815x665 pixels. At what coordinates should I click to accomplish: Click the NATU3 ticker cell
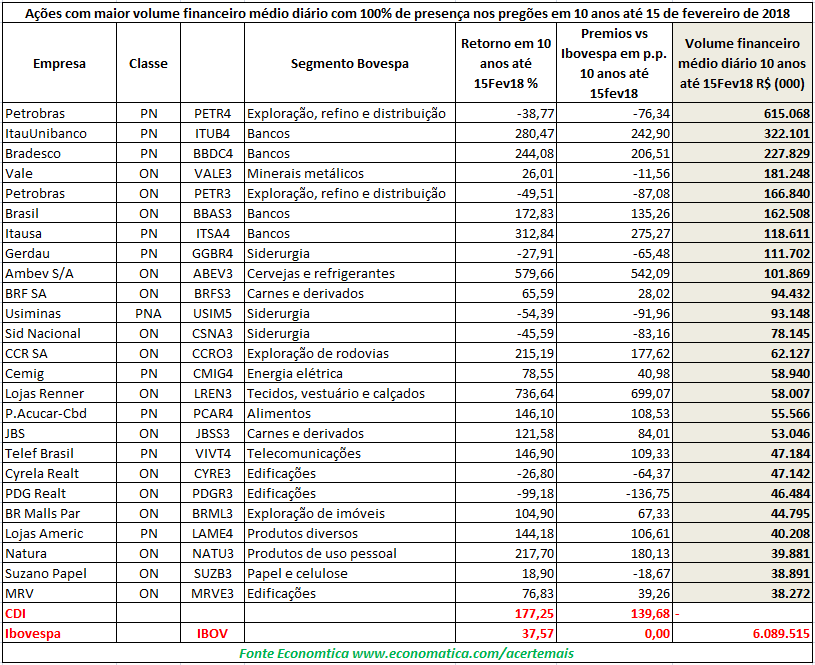tap(212, 554)
